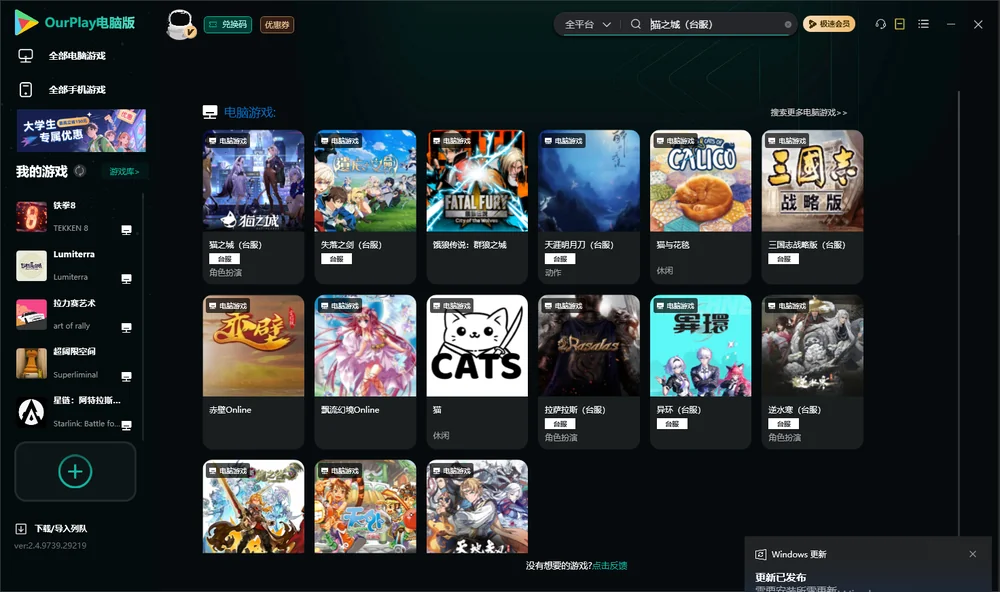Open the user avatar profile
This screenshot has width=1000, height=592.
(180, 24)
